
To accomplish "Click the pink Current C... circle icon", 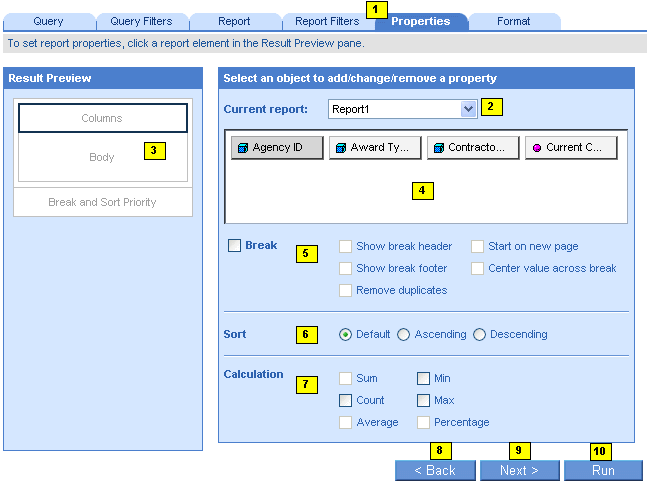I will click(536, 148).
